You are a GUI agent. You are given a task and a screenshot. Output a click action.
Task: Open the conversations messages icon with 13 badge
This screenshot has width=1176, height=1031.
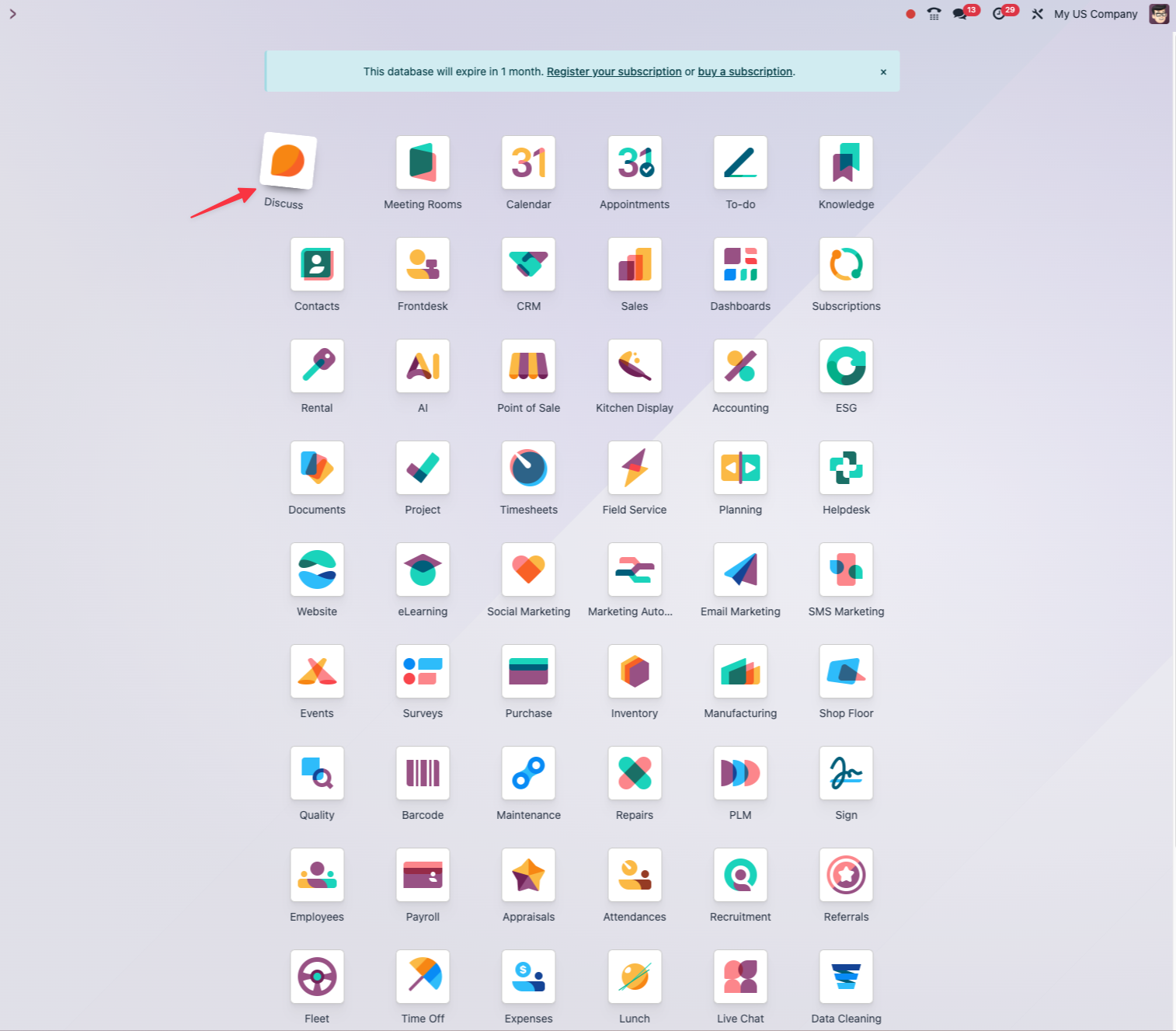click(x=960, y=14)
